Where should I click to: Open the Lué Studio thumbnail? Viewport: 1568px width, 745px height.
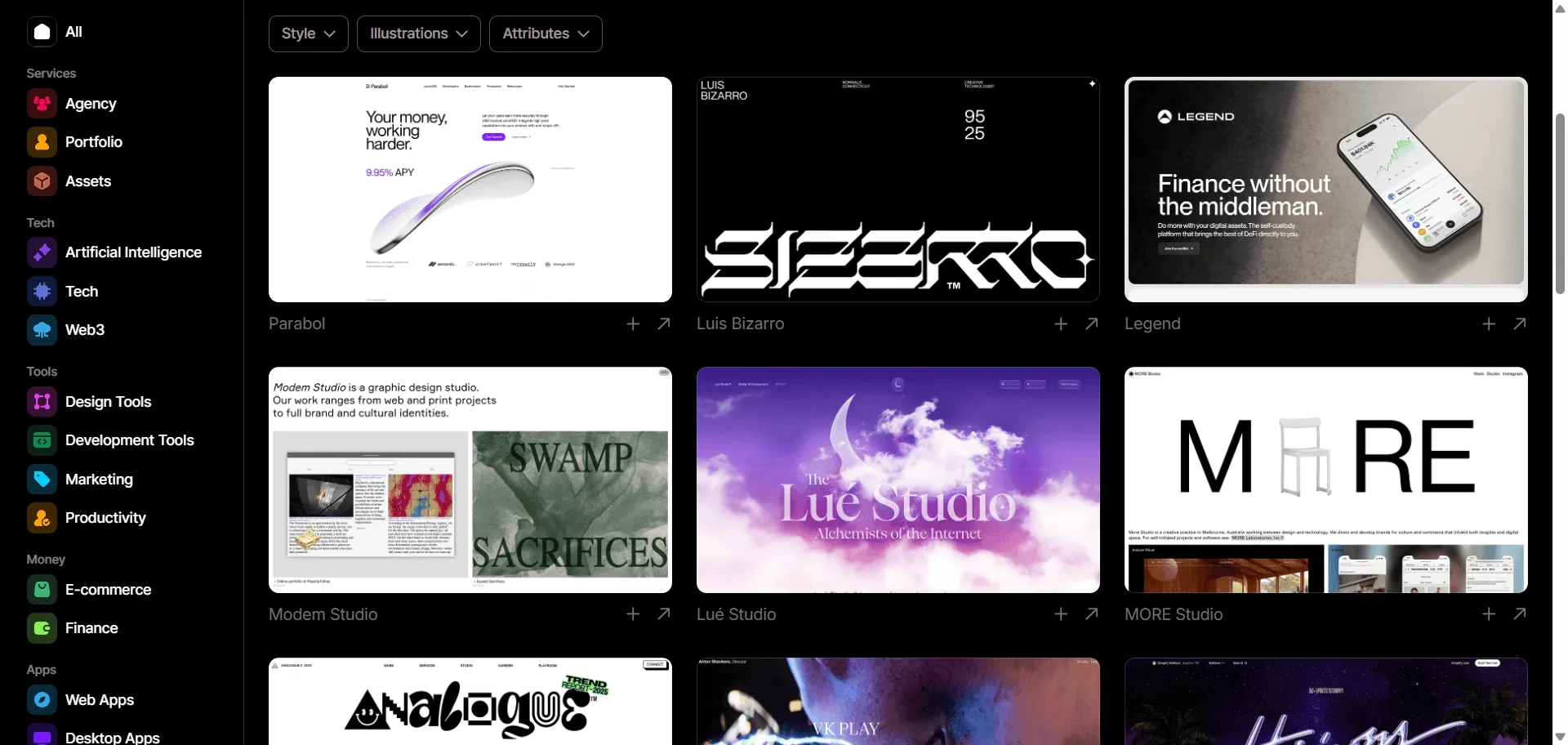point(898,480)
